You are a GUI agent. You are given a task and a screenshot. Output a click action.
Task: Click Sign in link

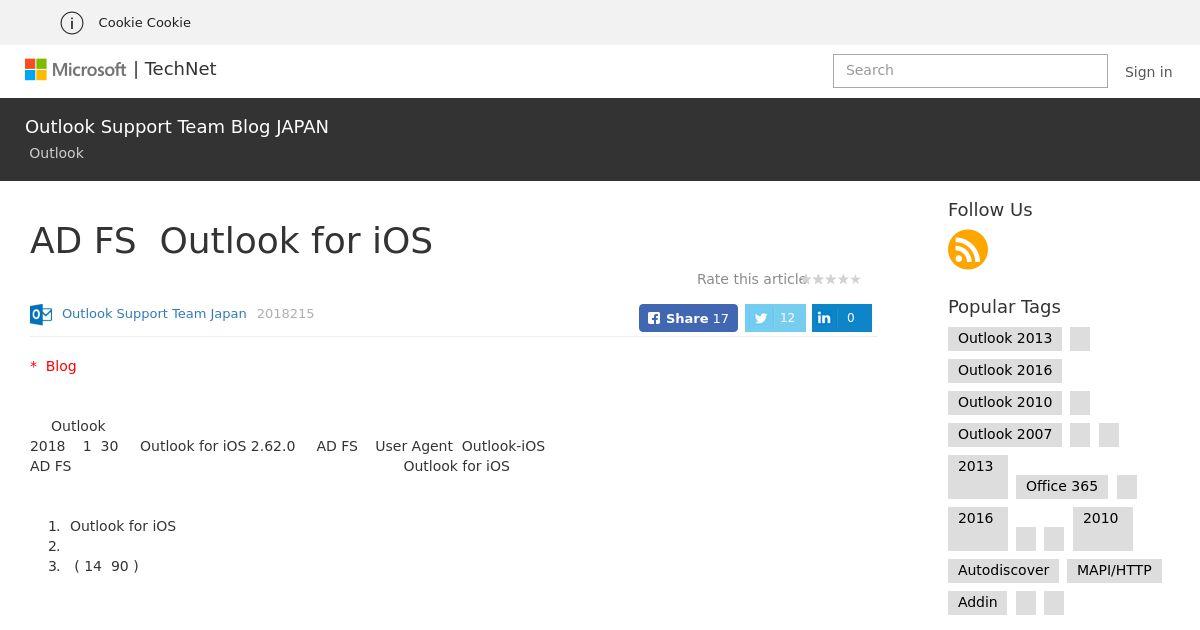coord(1148,72)
